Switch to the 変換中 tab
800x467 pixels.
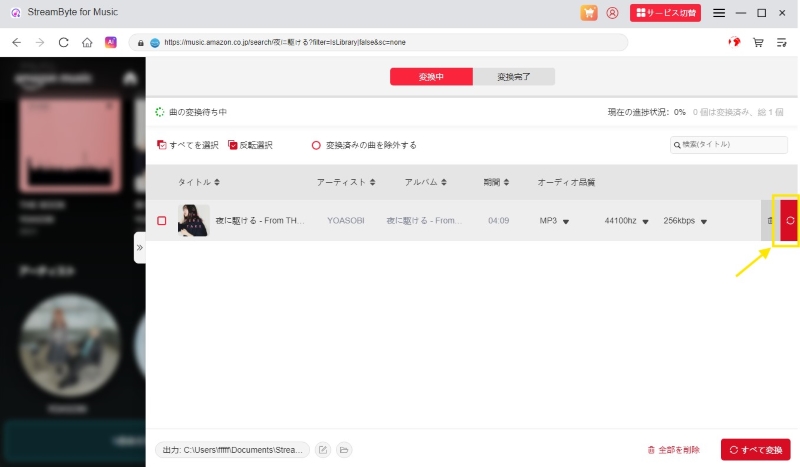coord(431,77)
